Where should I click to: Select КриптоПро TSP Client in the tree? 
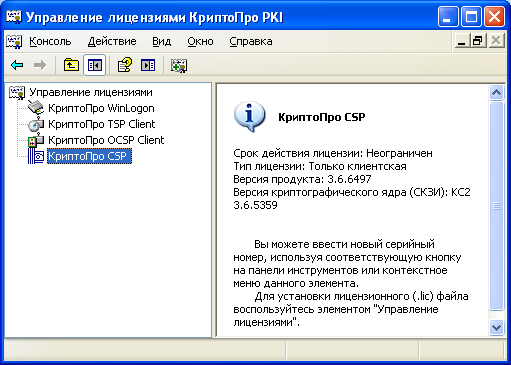102,124
